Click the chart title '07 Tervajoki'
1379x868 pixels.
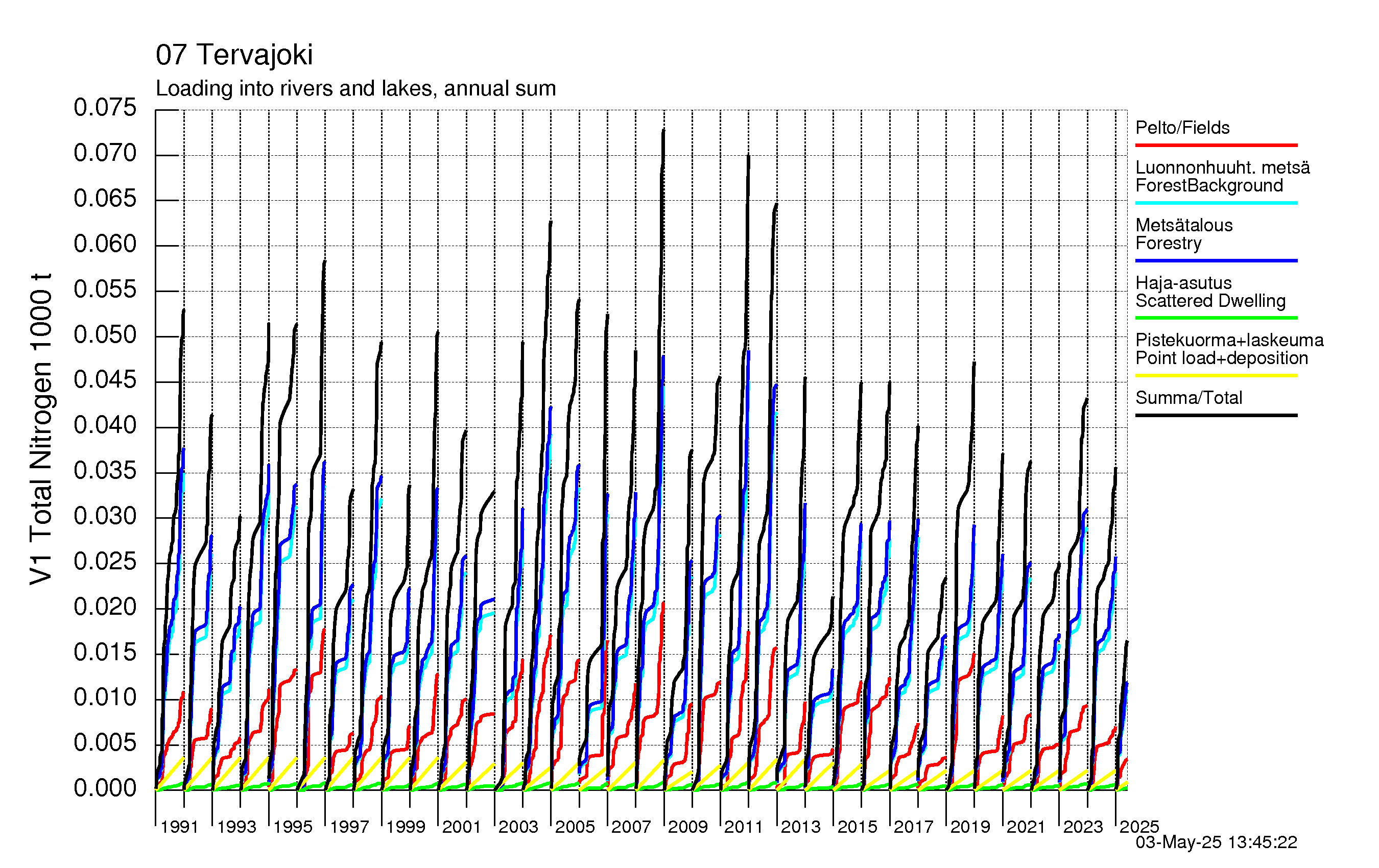point(234,55)
